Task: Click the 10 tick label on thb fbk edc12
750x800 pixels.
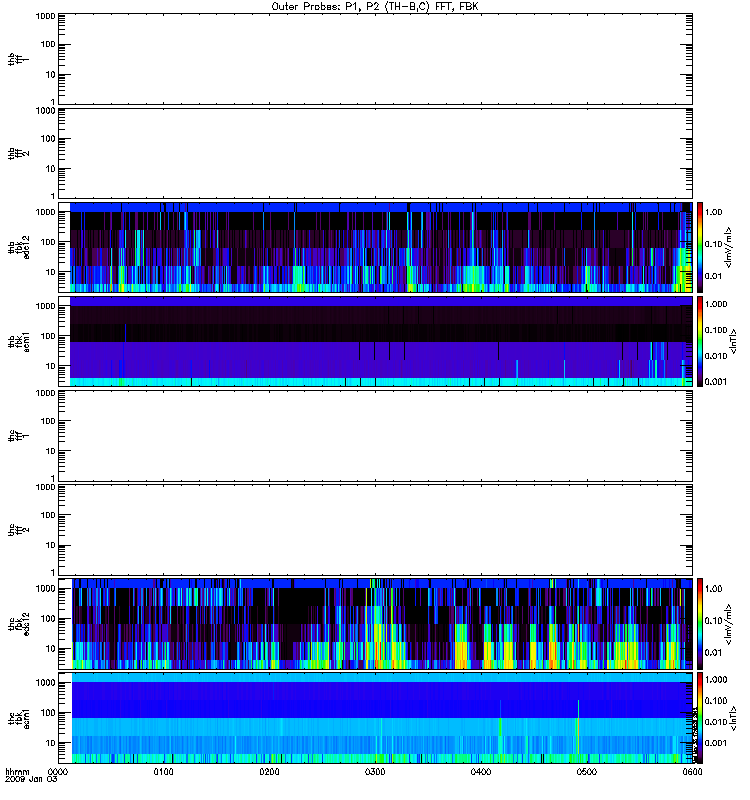Action: pyautogui.click(x=51, y=272)
